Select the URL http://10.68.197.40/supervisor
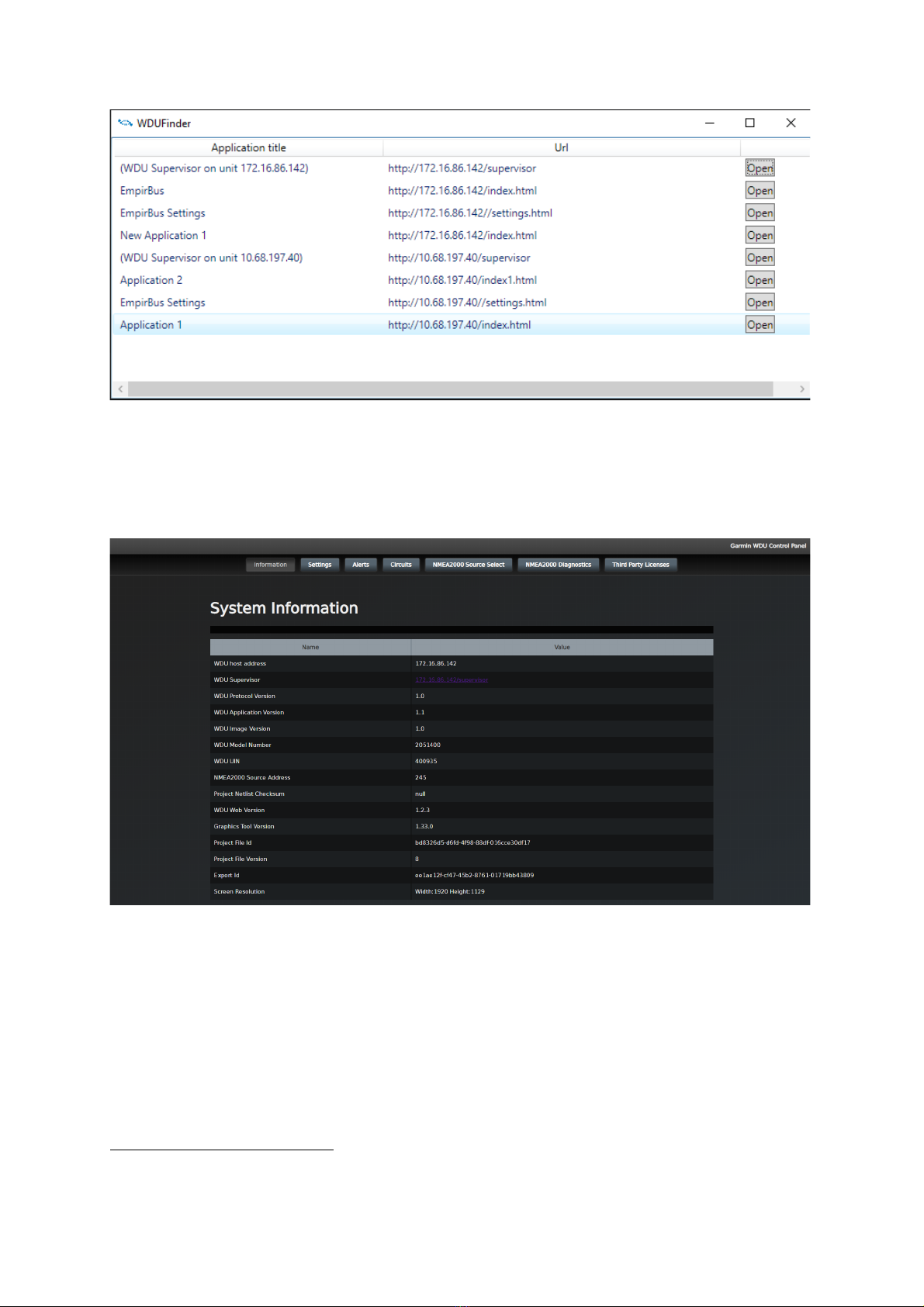The height and width of the screenshot is (1307, 924). [459, 258]
